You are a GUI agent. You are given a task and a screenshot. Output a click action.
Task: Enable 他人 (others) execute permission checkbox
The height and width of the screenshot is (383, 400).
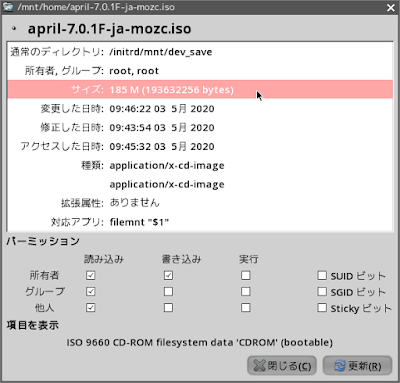coord(246,307)
